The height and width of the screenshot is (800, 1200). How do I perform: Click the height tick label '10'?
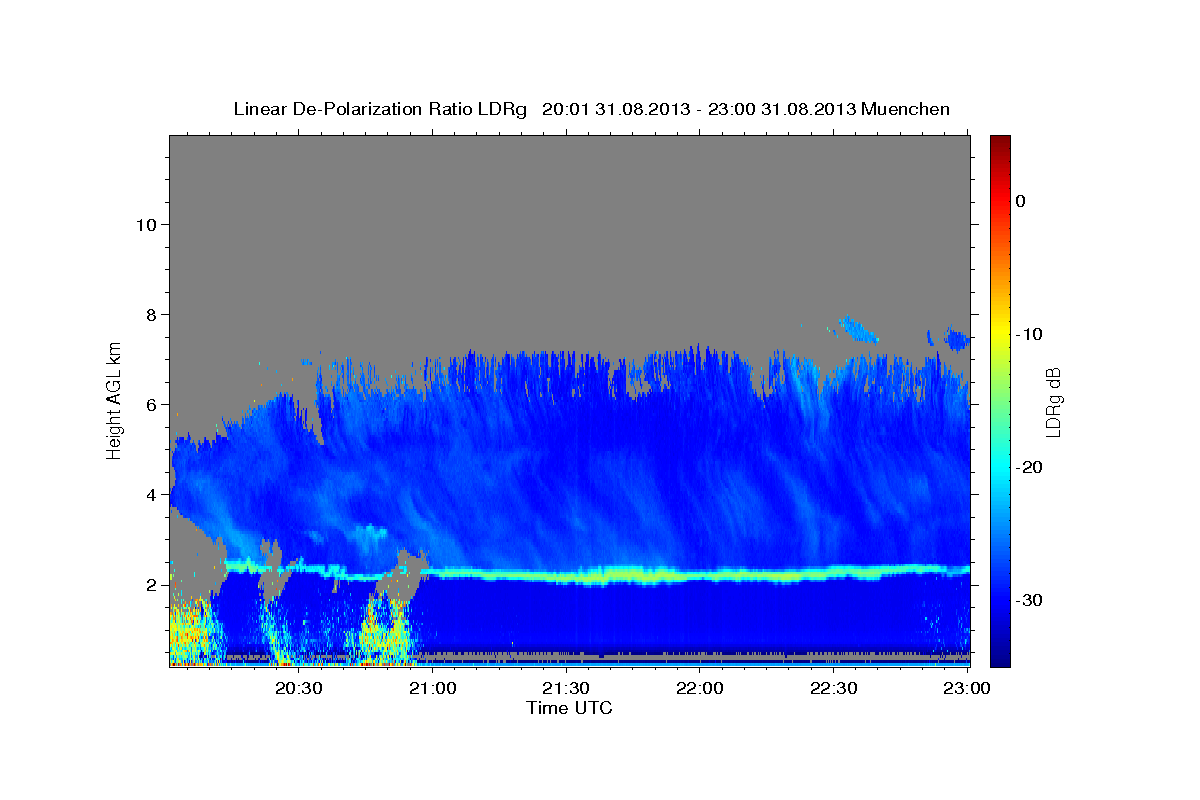click(x=145, y=224)
